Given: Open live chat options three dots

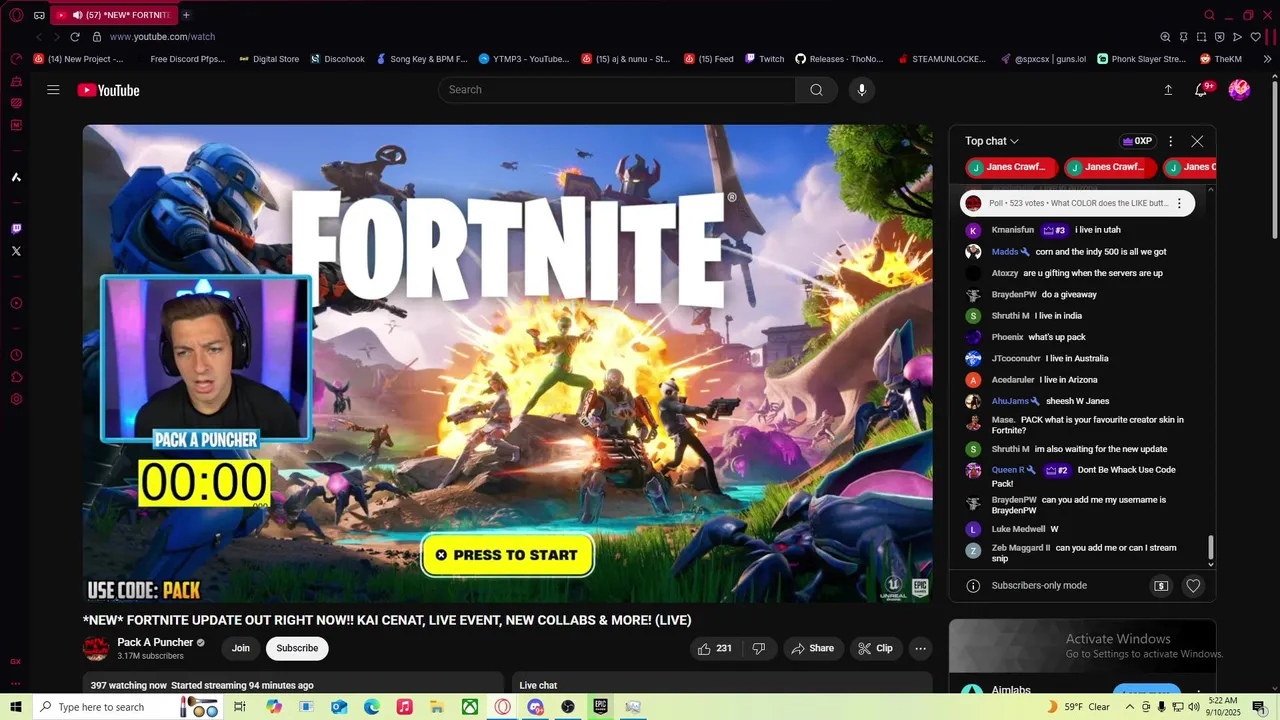Looking at the screenshot, I should coord(1171,141).
